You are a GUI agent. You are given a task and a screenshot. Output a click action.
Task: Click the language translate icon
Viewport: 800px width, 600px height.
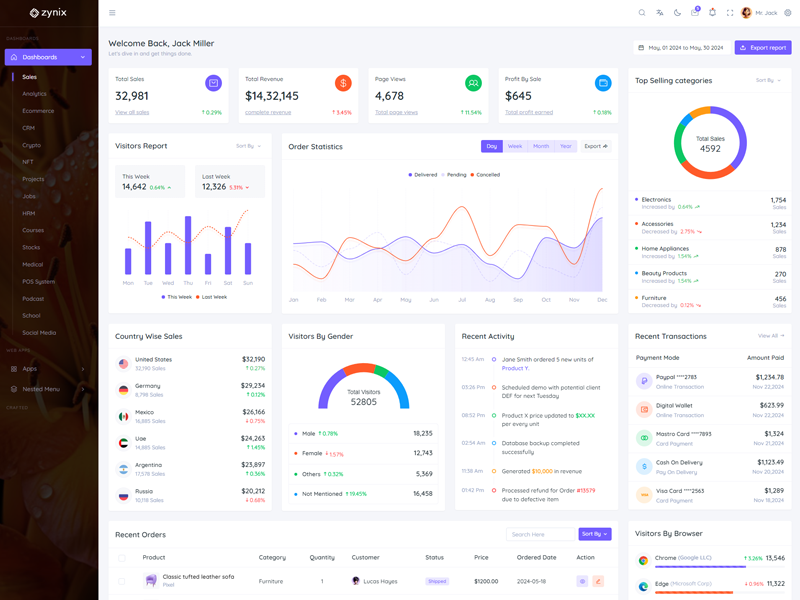(x=660, y=13)
